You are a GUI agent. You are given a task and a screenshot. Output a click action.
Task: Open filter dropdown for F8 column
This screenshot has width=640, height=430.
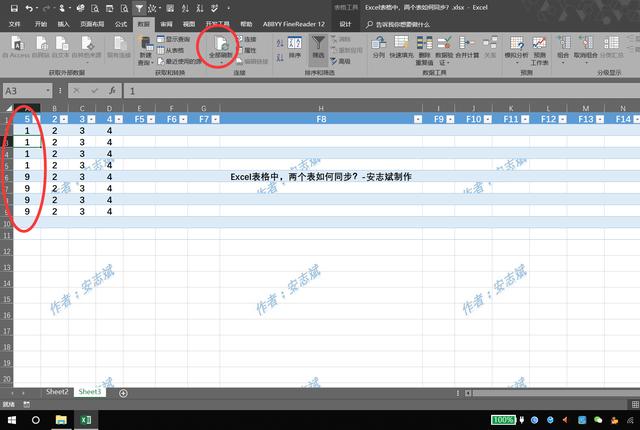[418, 119]
